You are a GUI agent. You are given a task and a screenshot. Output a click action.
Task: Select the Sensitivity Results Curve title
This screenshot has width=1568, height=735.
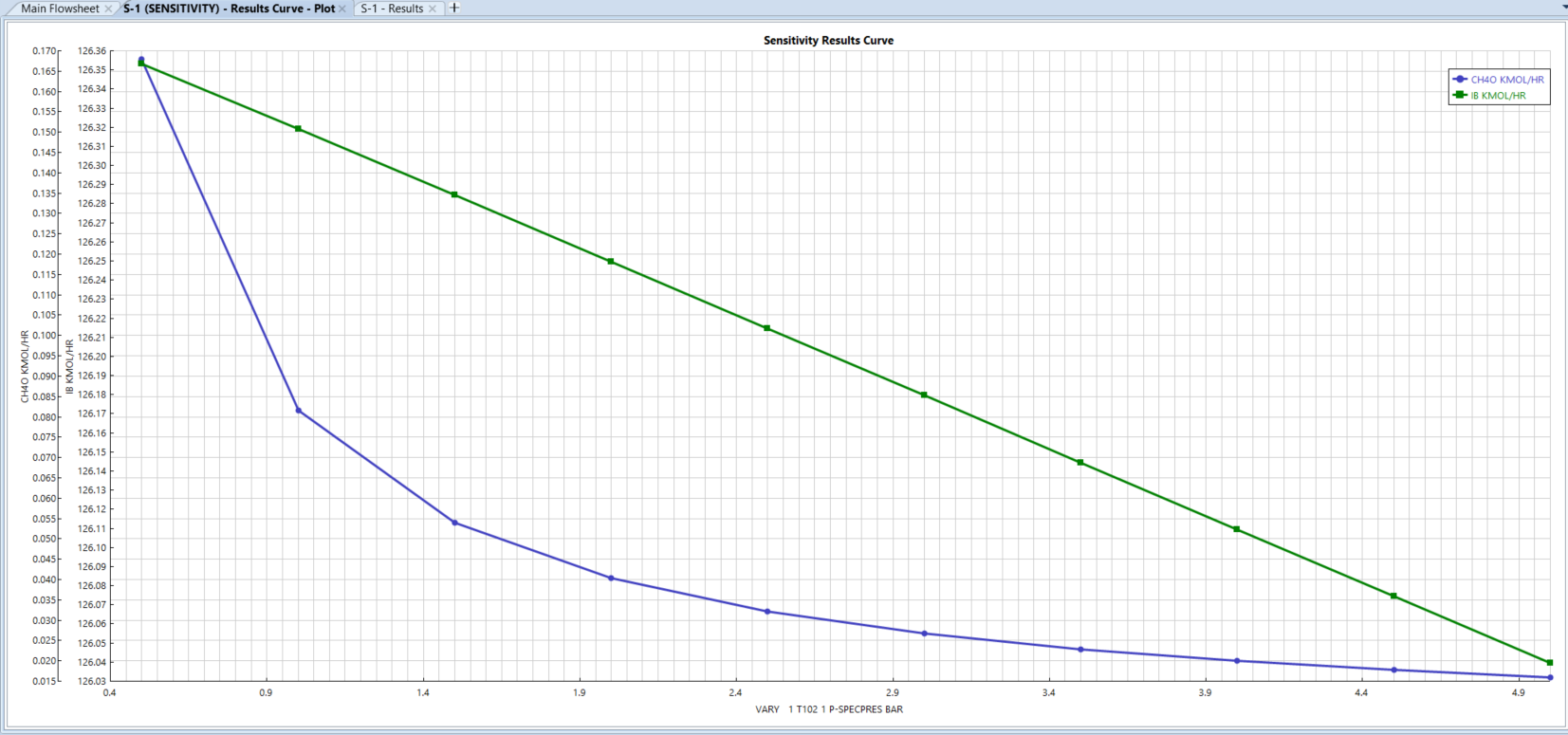828,41
